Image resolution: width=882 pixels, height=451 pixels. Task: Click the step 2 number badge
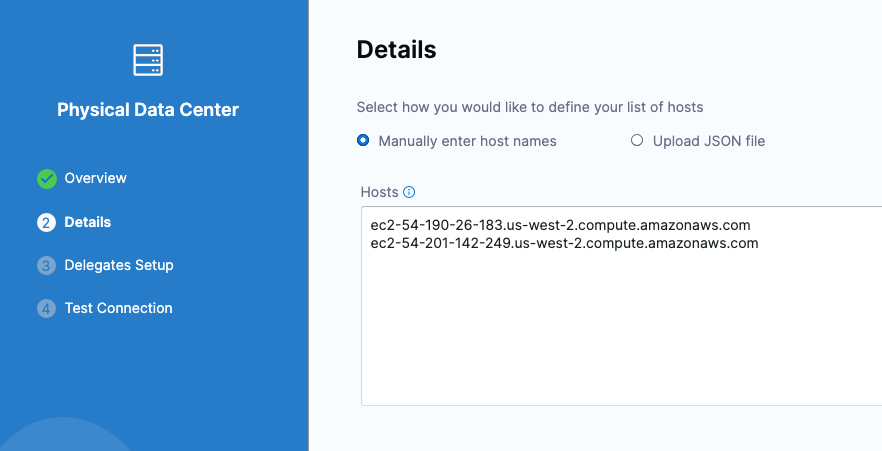click(x=47, y=223)
